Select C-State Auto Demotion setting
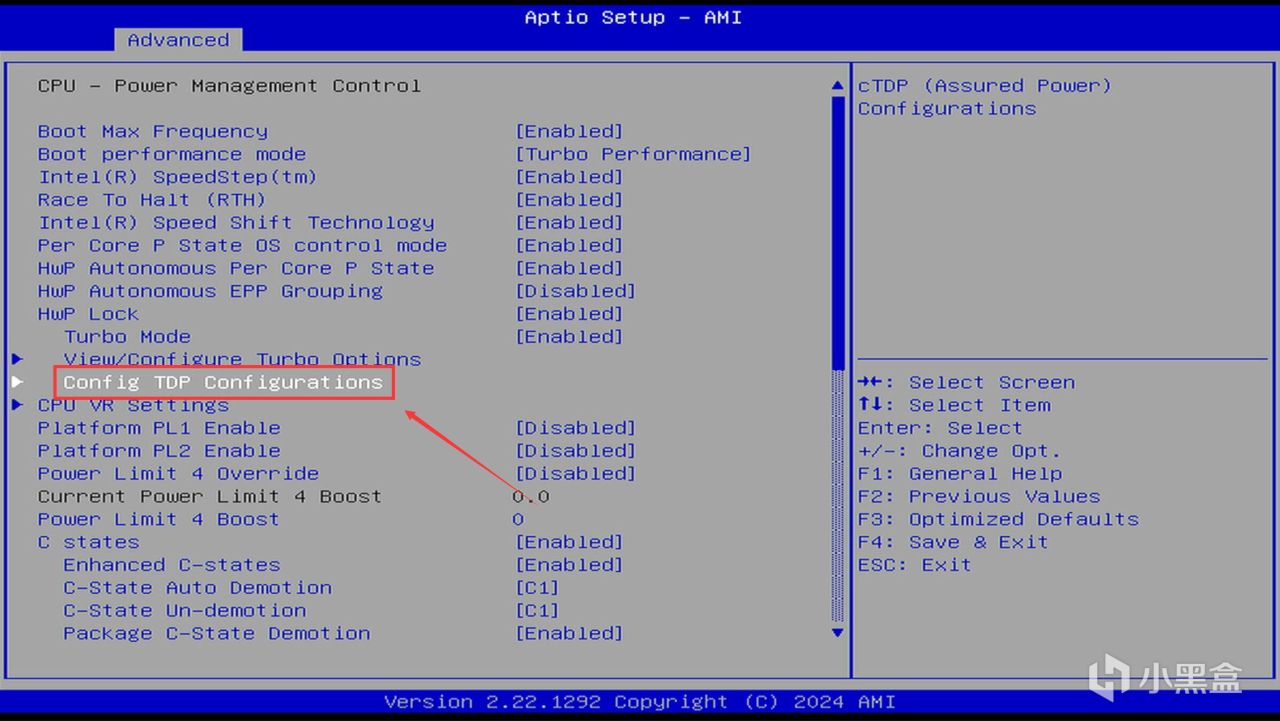 tap(198, 588)
